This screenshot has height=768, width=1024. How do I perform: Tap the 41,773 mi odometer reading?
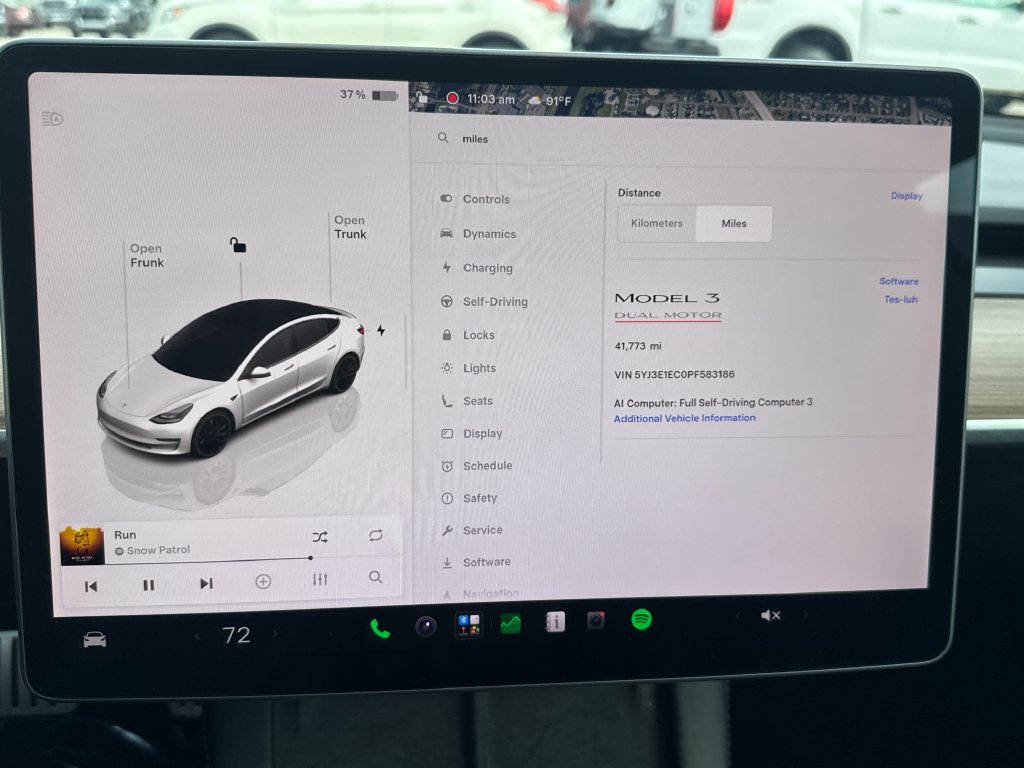pyautogui.click(x=638, y=346)
